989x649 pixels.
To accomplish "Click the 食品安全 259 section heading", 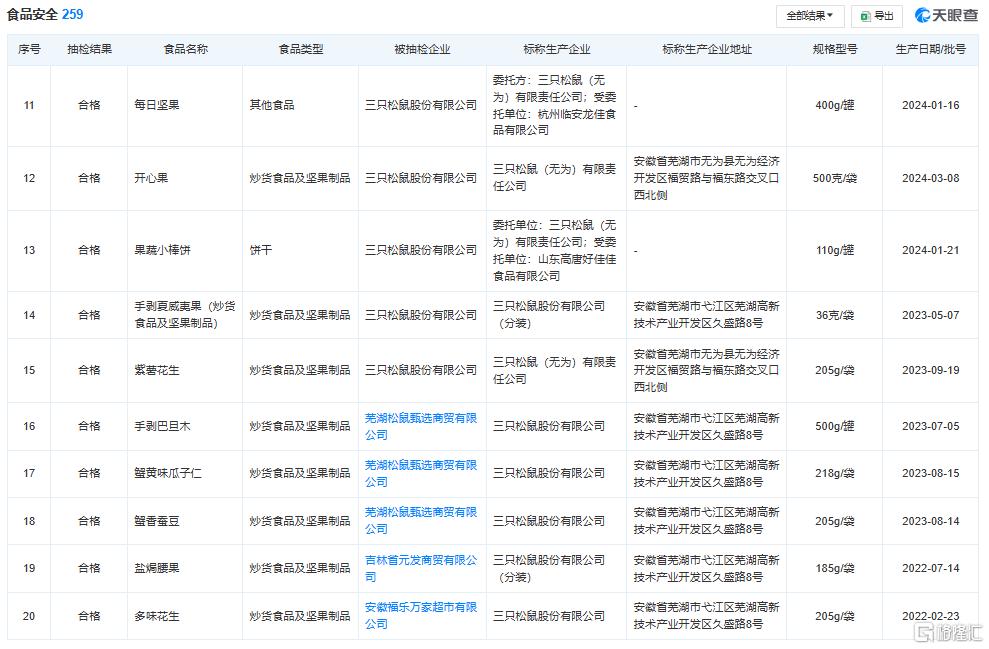I will pos(45,14).
